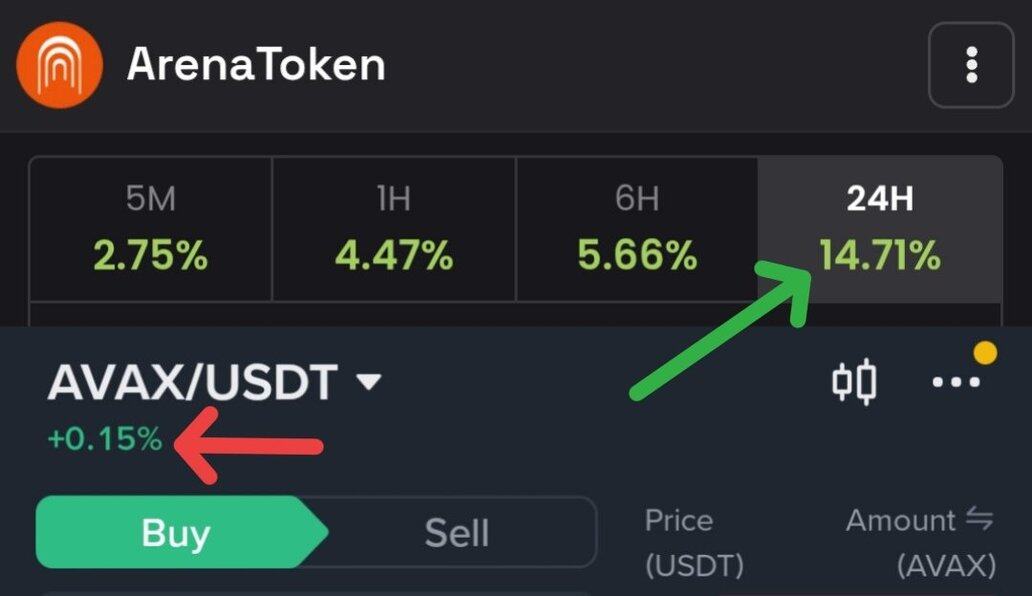Select the 5M timeframe tab
This screenshot has height=596, width=1032.
pos(150,229)
